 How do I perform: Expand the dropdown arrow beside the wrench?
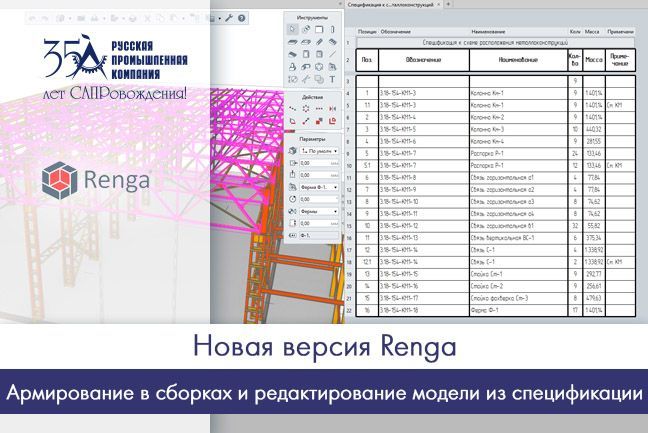(220, 18)
